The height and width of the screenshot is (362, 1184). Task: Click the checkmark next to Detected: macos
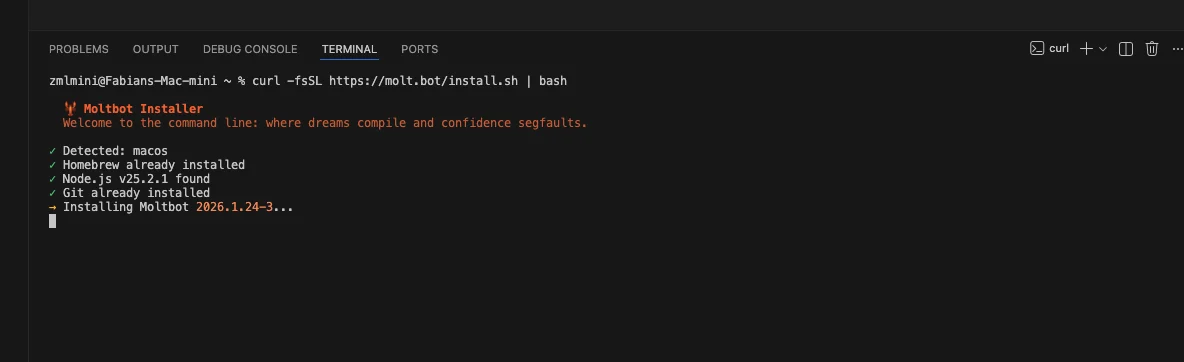point(53,151)
